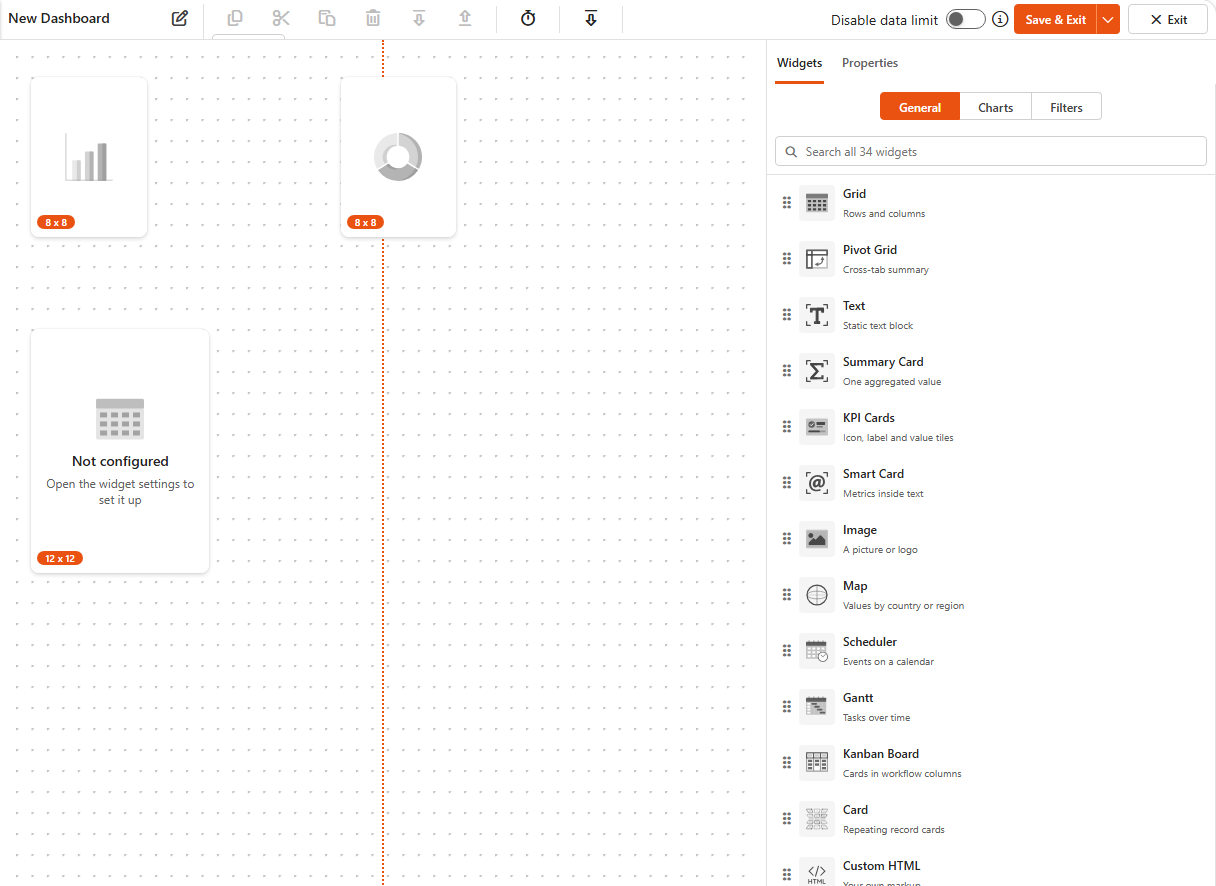Select the Image widget icon

pyautogui.click(x=817, y=538)
